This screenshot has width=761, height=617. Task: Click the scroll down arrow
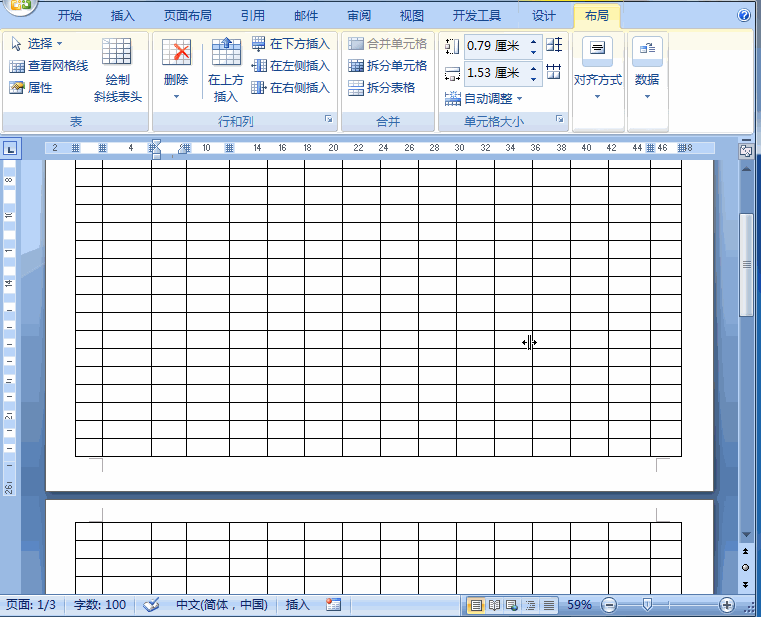pos(746,534)
